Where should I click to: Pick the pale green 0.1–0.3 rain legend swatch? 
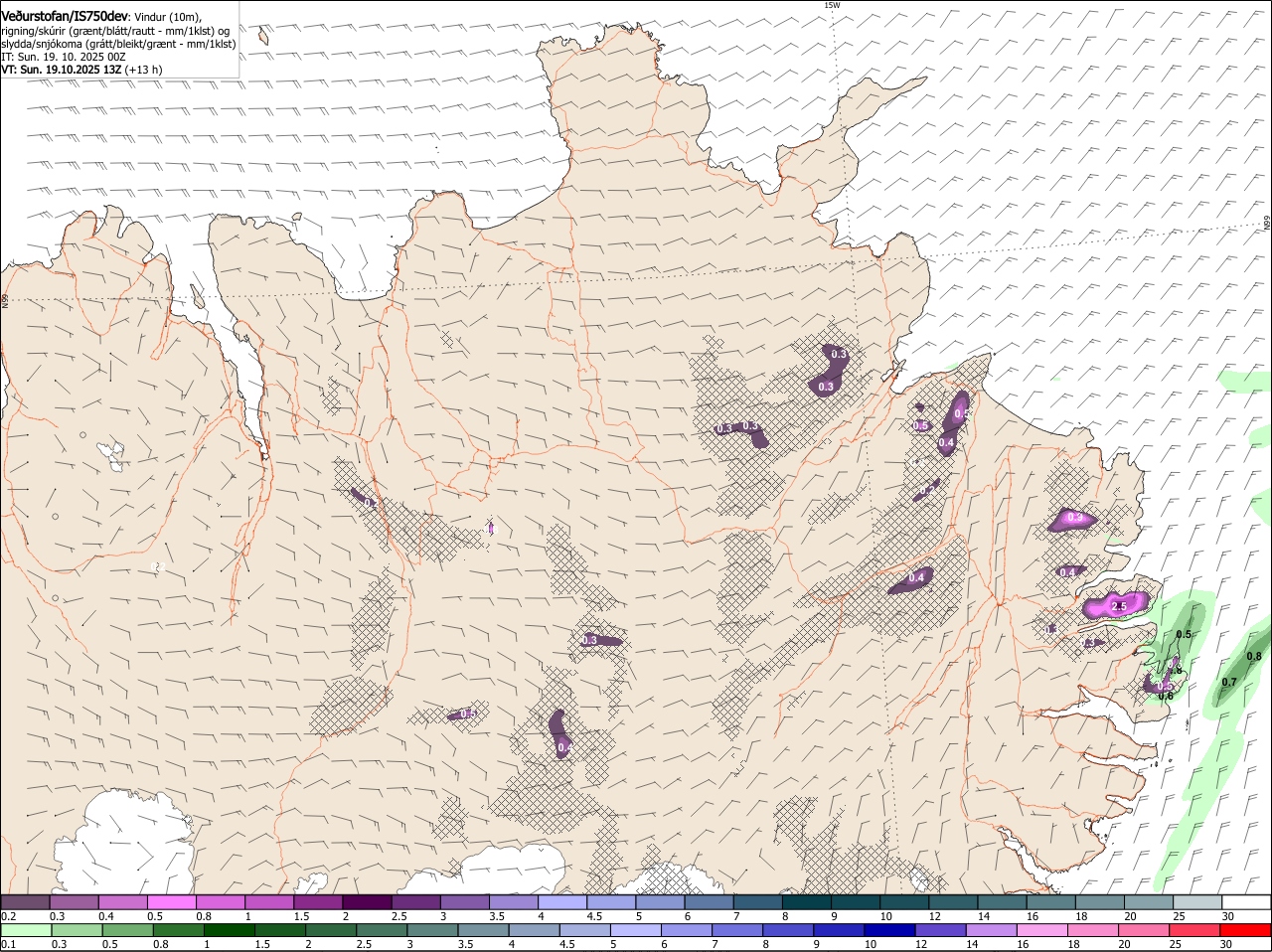(26, 931)
